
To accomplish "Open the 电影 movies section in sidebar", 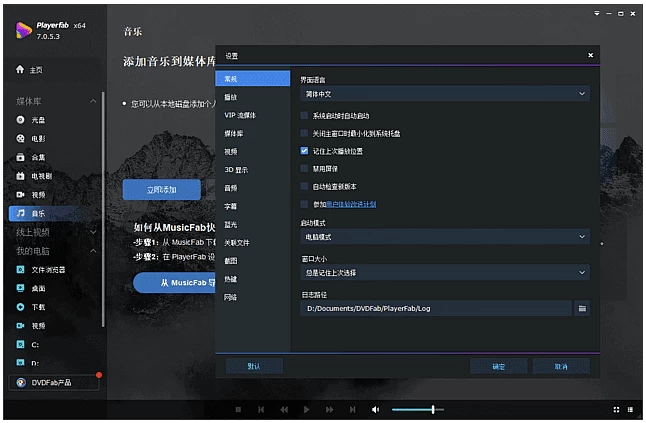I will (x=38, y=138).
